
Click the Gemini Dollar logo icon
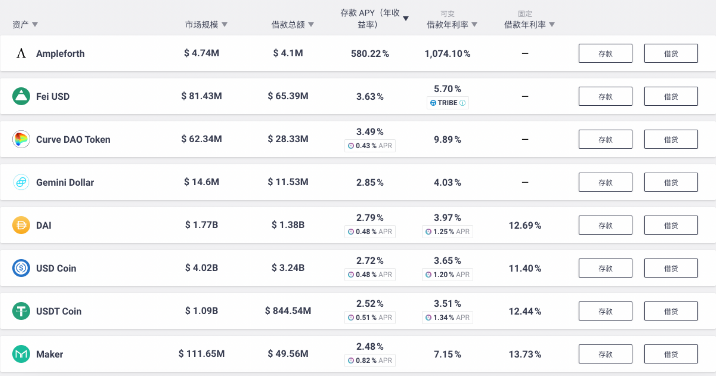(21, 182)
